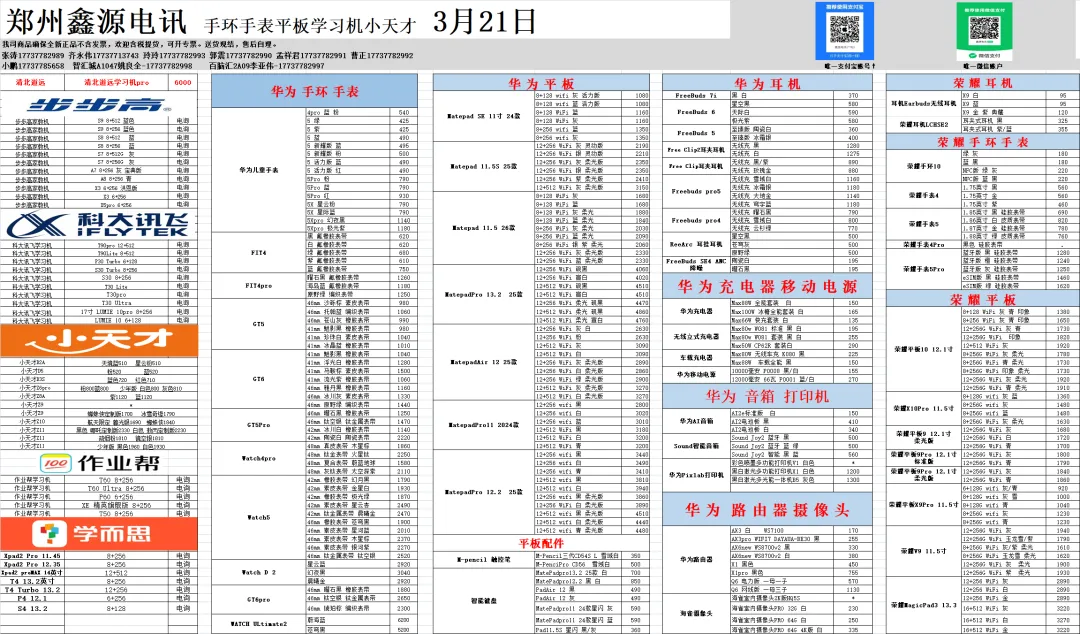Click the Freebuds pro5 cell
Screen dimensions: 1080x634
[696, 191]
